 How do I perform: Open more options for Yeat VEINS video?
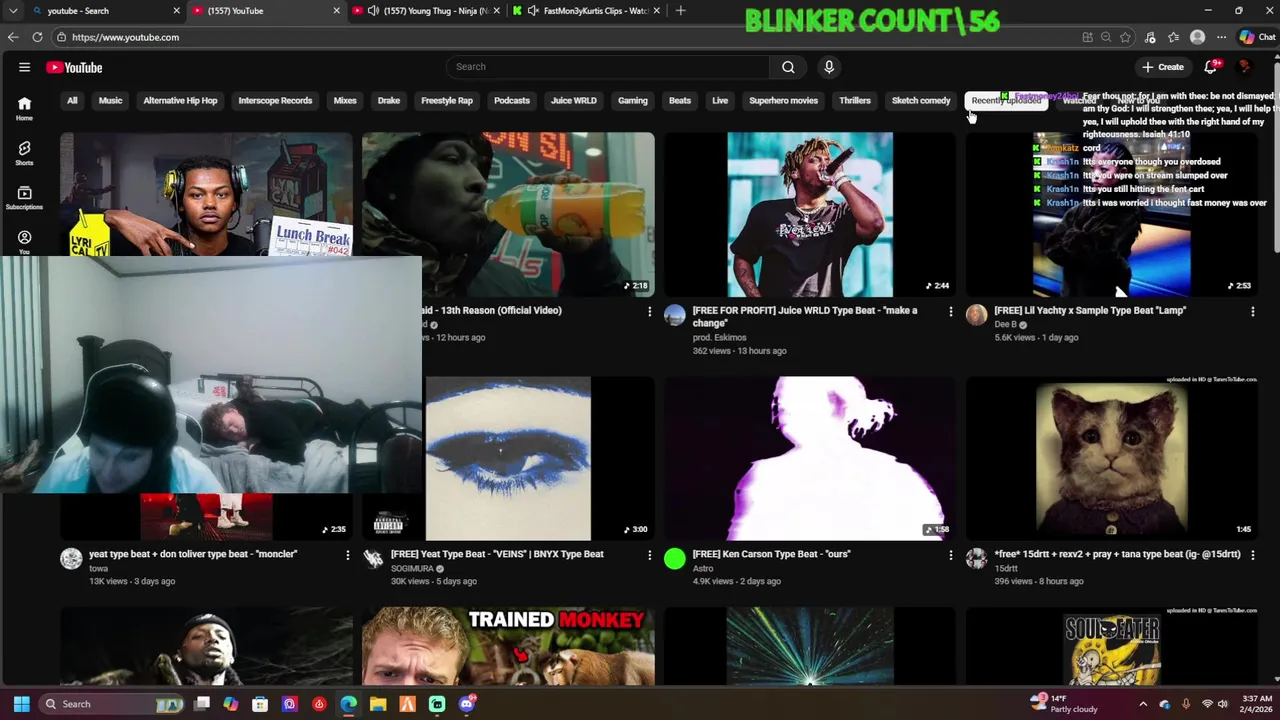point(649,555)
